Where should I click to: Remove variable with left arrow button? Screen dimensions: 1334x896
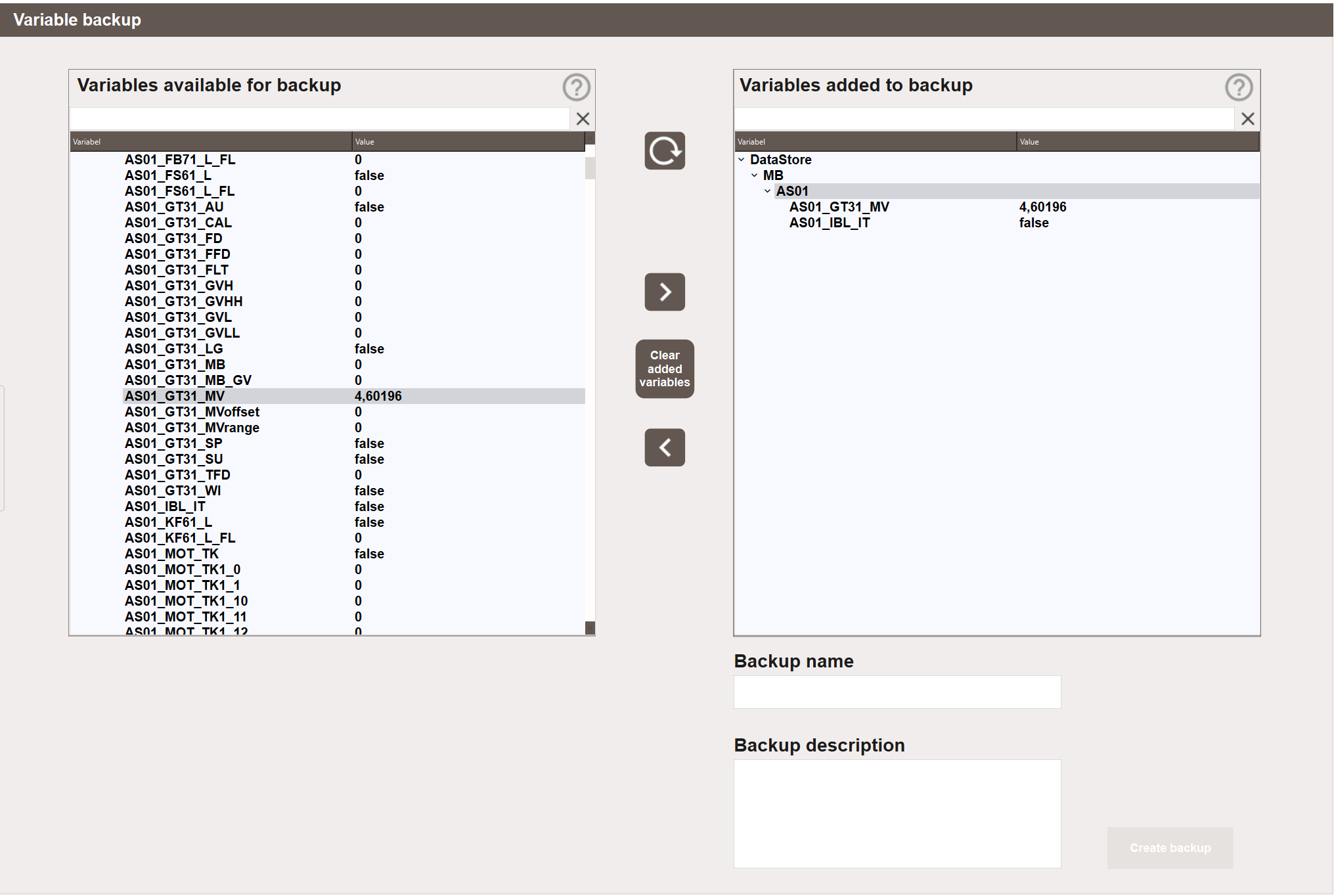click(664, 447)
